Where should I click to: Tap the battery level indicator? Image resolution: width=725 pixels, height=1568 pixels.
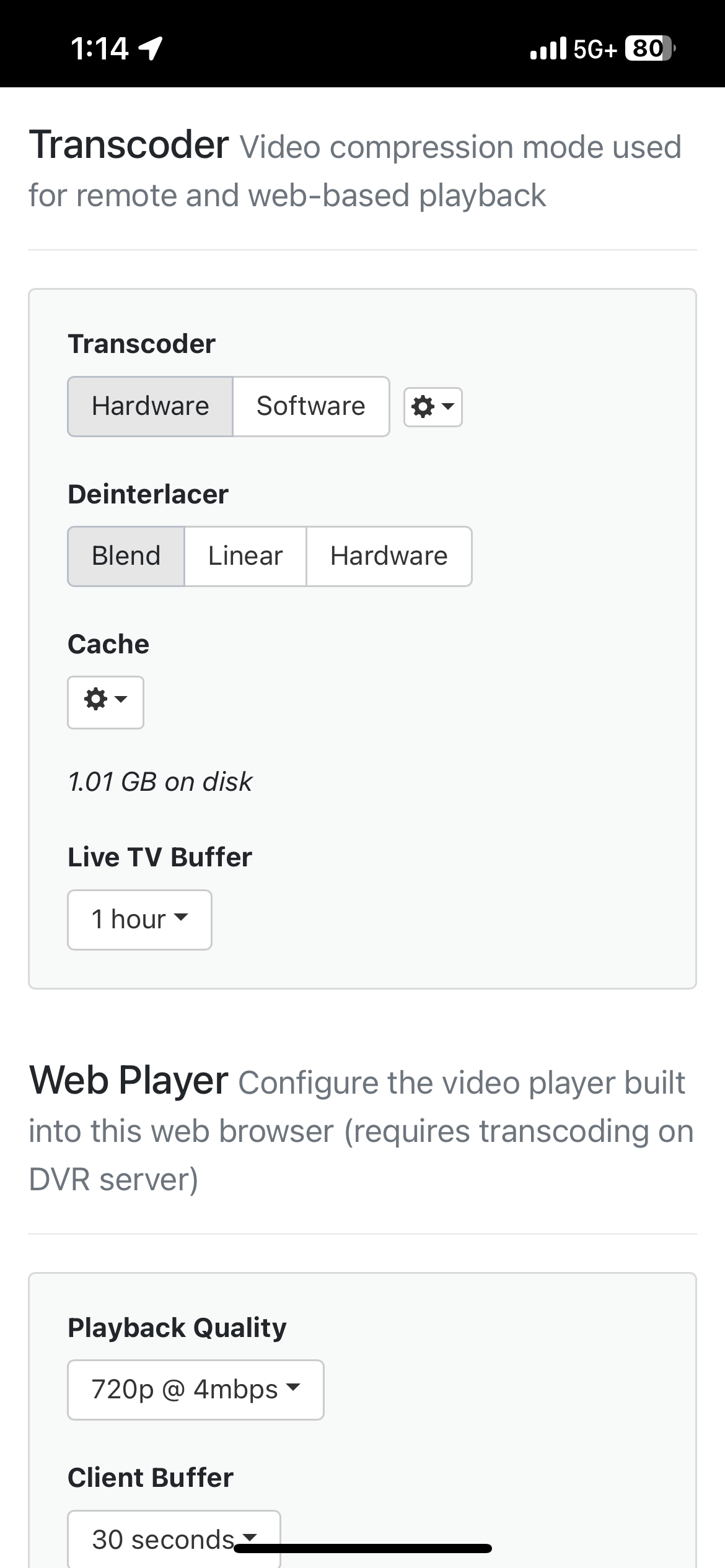pos(649,48)
